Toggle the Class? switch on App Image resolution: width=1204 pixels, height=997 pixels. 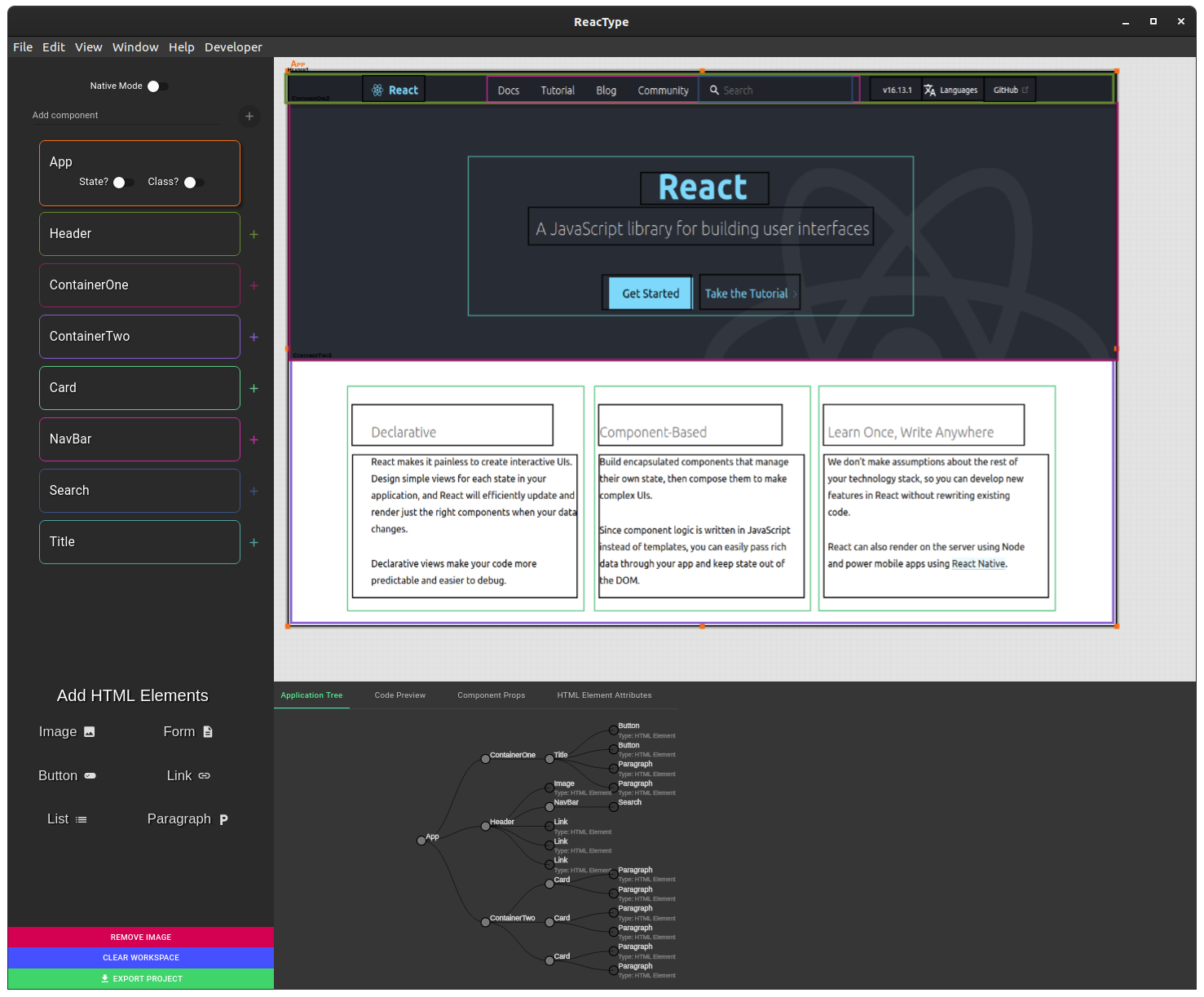[194, 183]
